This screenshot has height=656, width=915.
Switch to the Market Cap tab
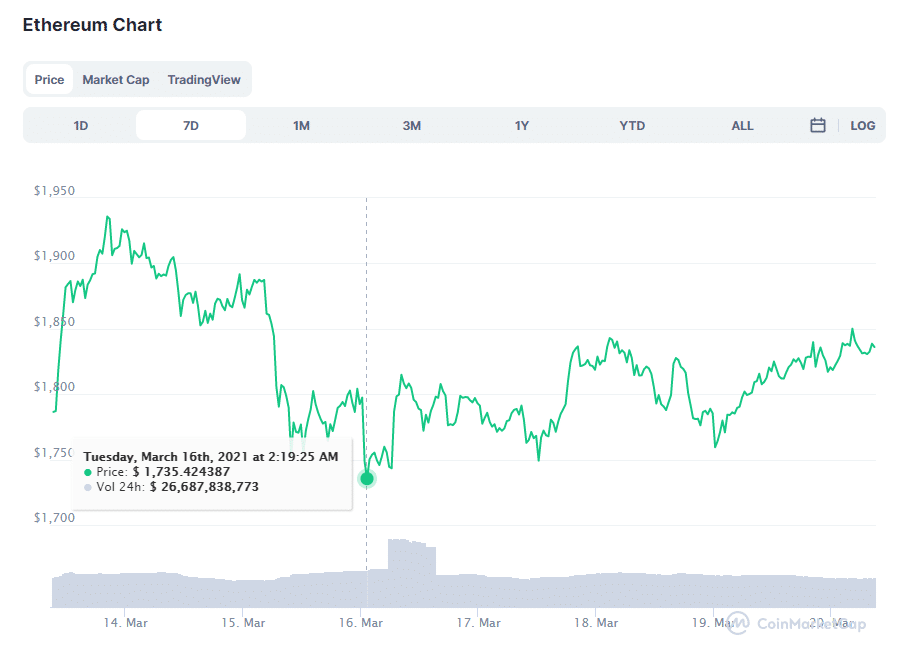(x=116, y=79)
